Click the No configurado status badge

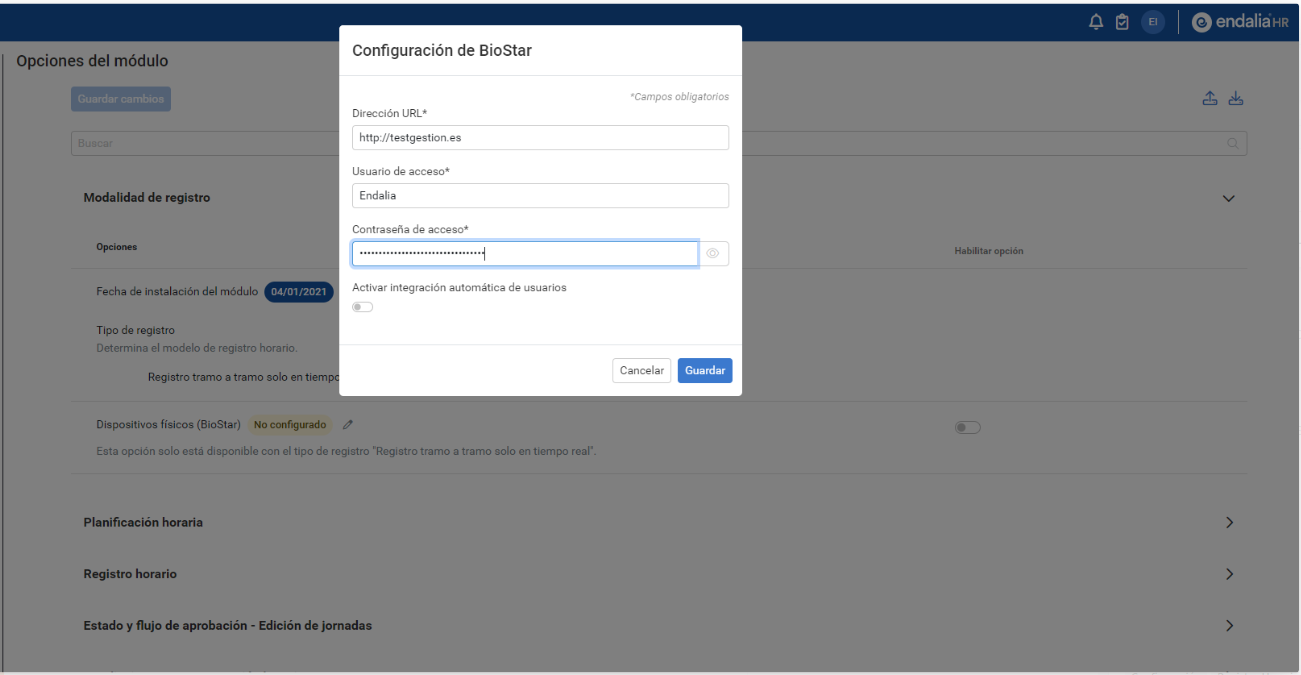tap(290, 425)
